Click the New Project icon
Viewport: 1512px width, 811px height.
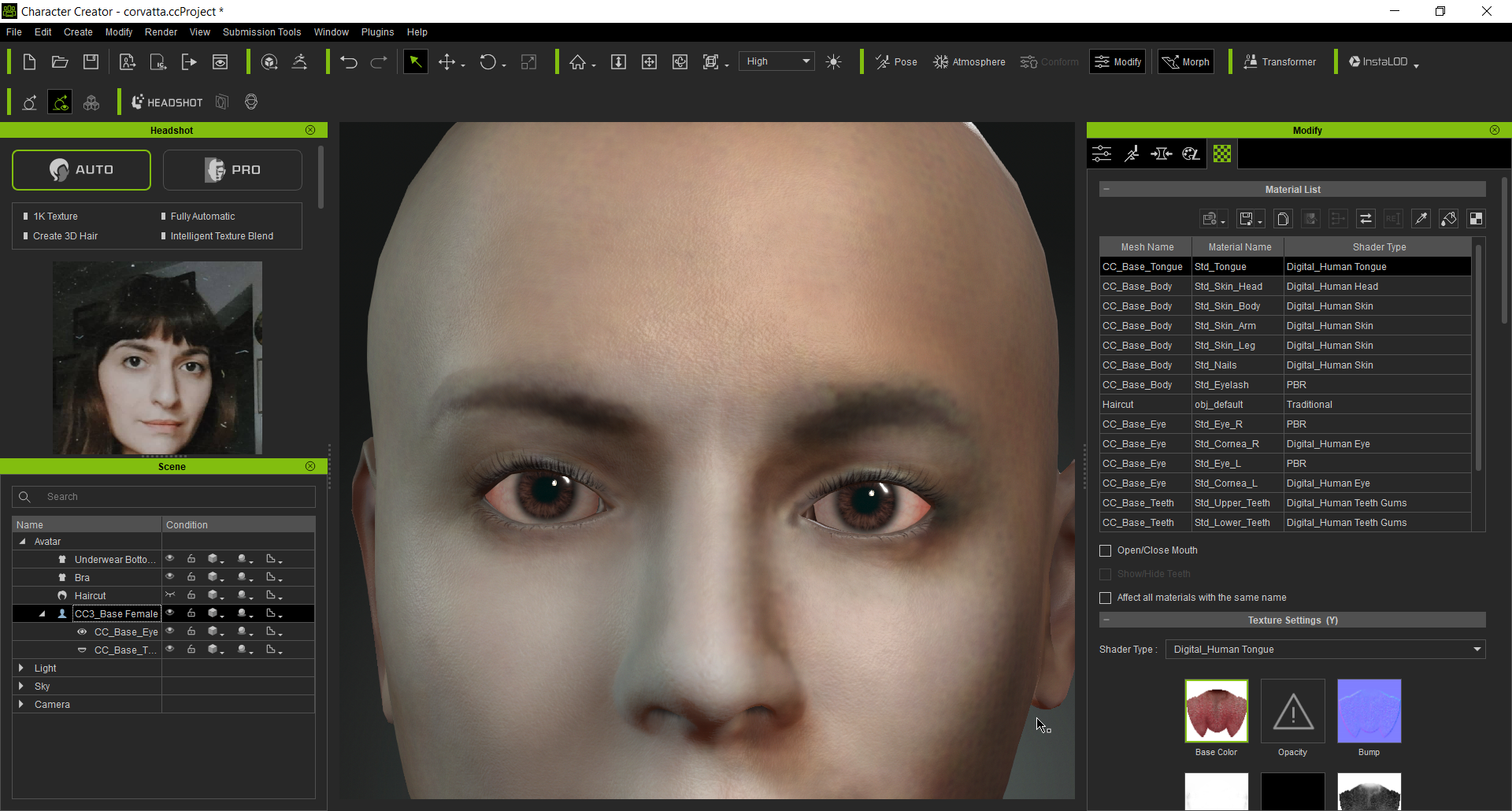[29, 62]
